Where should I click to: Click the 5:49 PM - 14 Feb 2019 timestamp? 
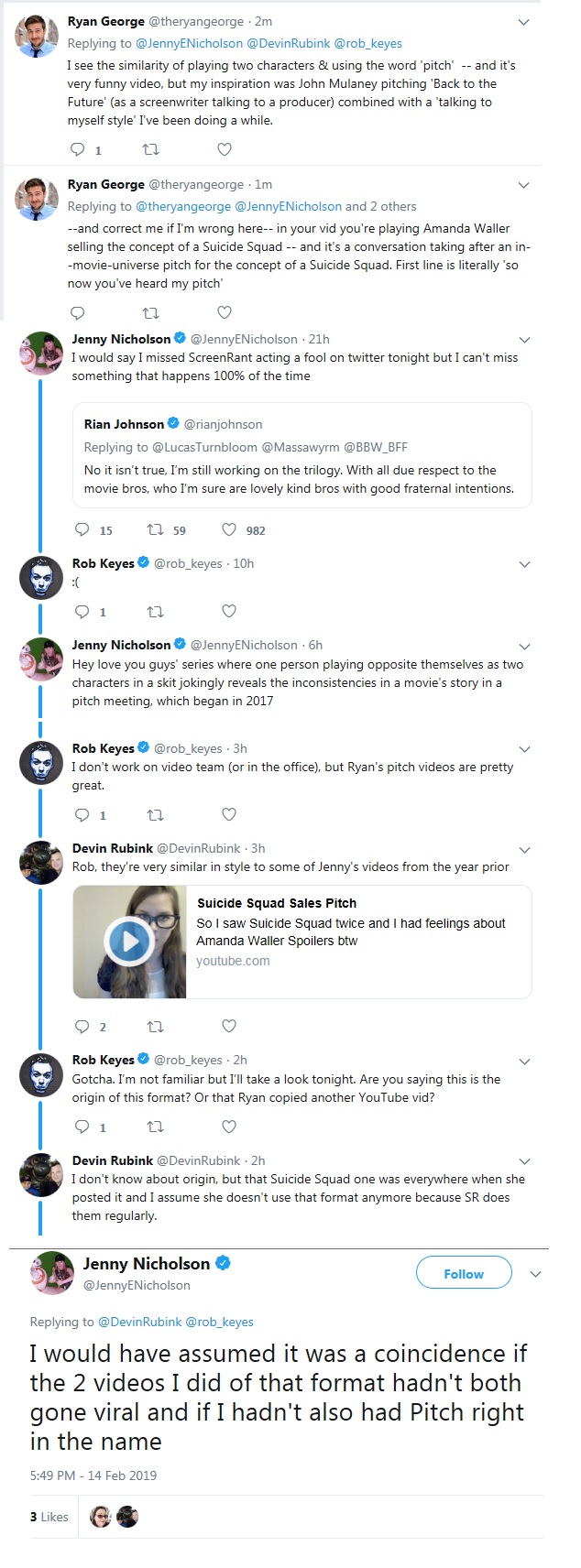[93, 1475]
